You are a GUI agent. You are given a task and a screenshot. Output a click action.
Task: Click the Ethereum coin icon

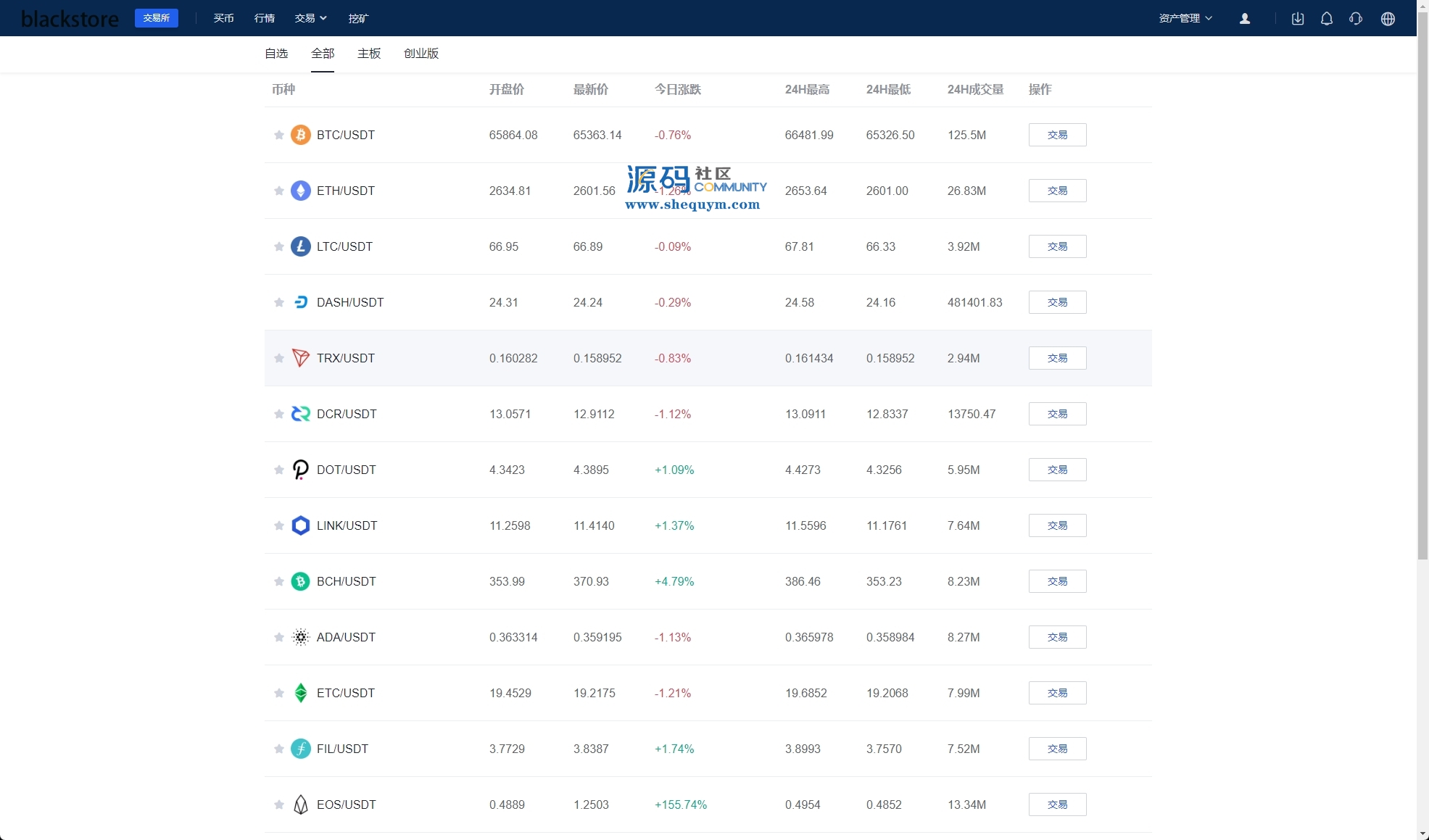click(300, 191)
